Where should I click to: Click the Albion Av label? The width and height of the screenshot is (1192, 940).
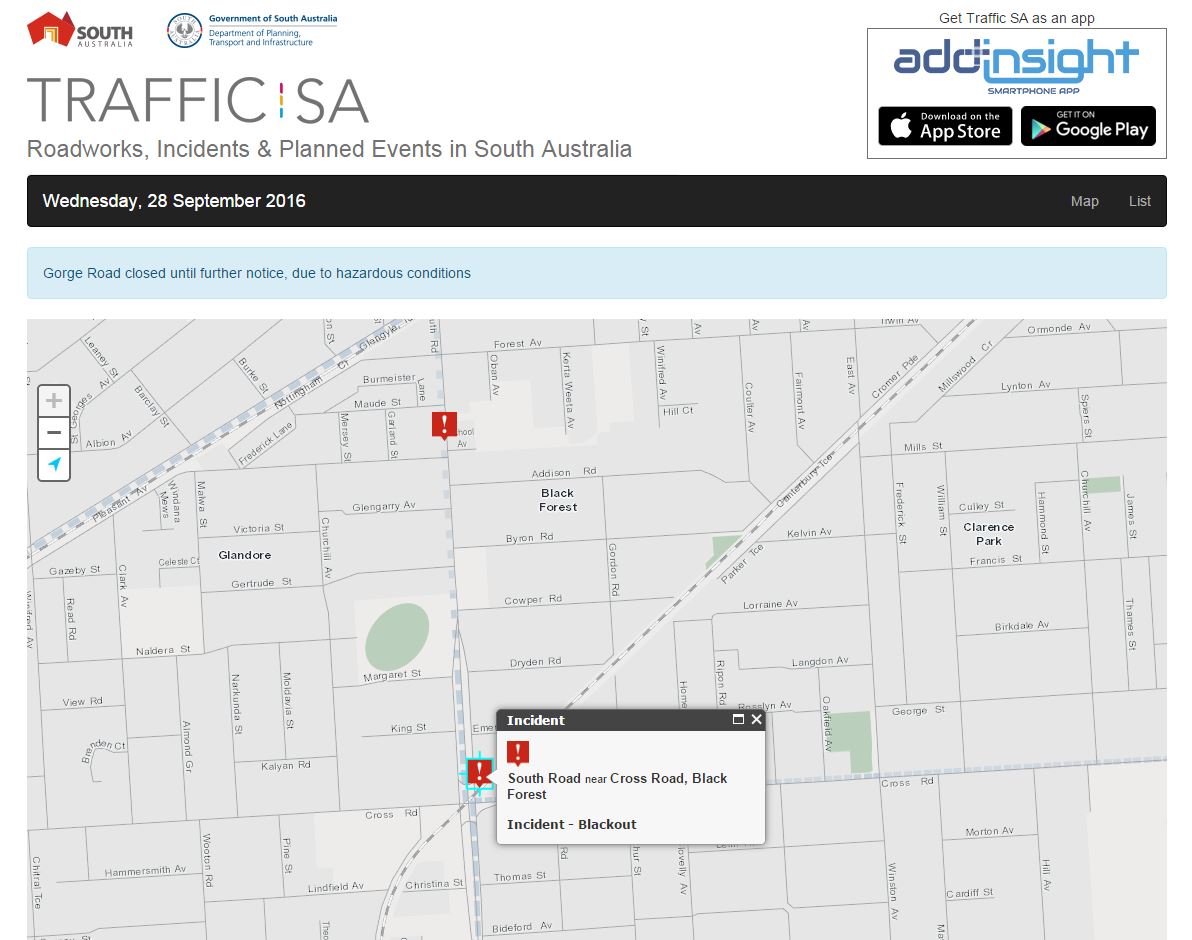(x=109, y=440)
